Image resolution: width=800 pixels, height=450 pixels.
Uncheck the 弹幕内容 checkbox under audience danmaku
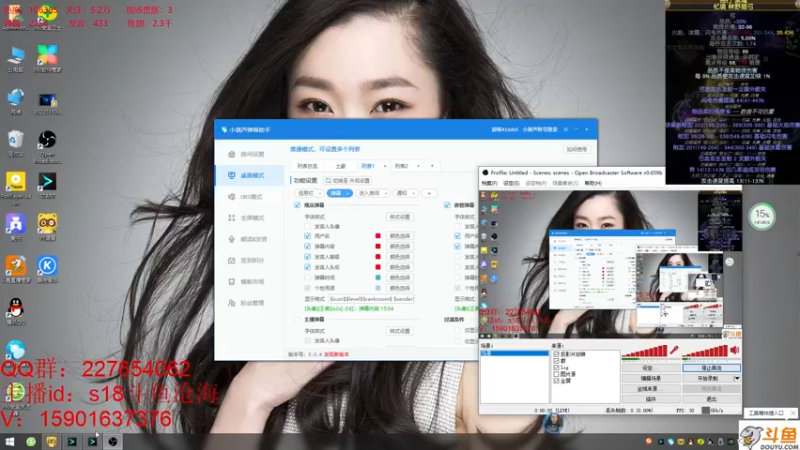tap(307, 246)
